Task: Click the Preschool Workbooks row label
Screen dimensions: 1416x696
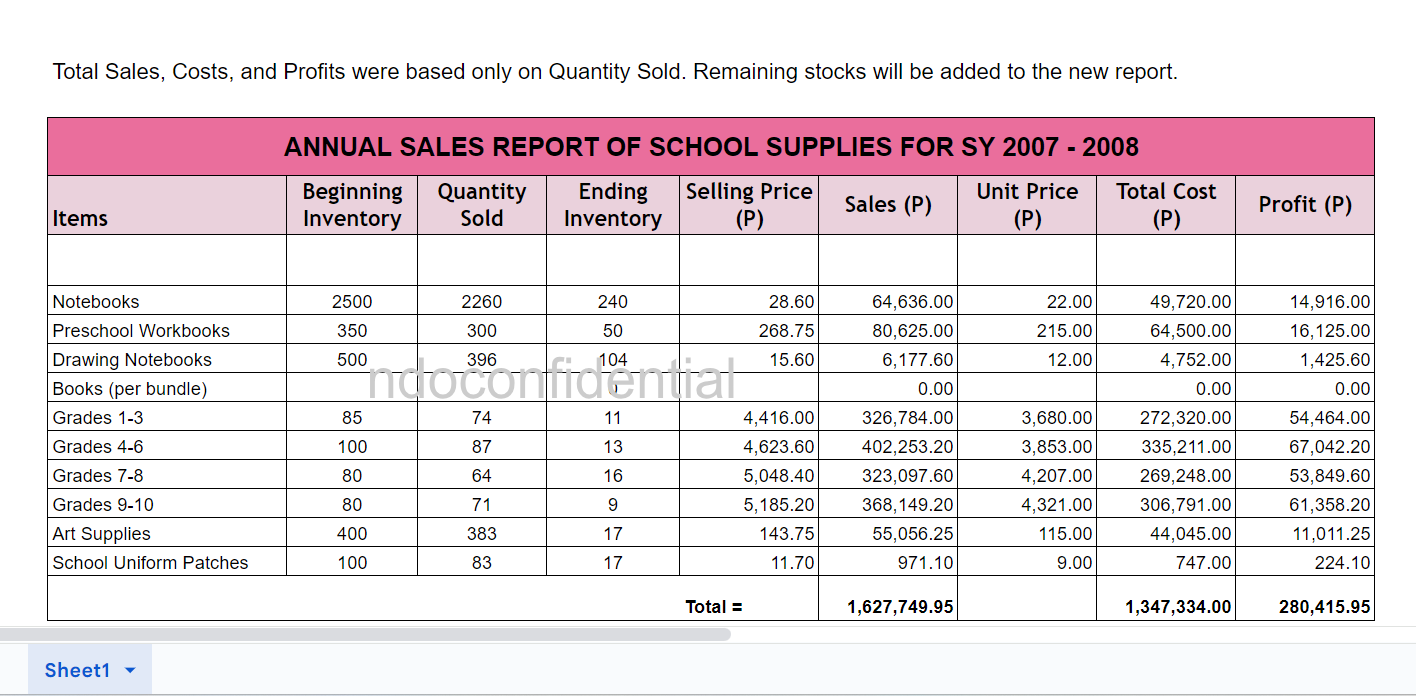Action: 141,331
